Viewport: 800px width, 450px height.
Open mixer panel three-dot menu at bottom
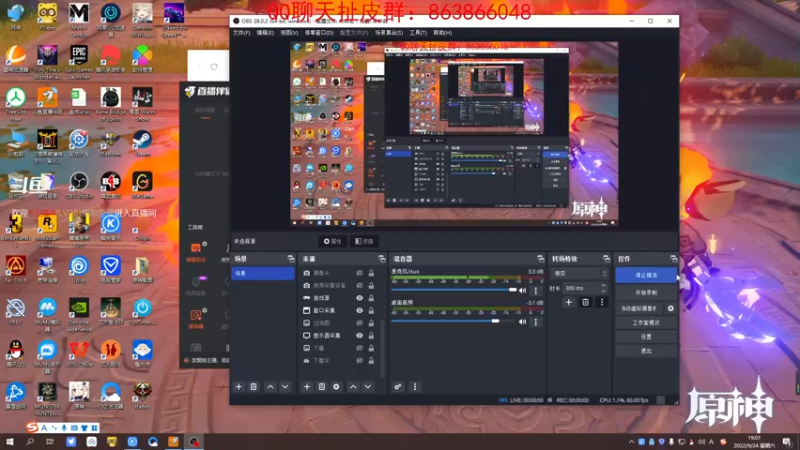(x=415, y=387)
